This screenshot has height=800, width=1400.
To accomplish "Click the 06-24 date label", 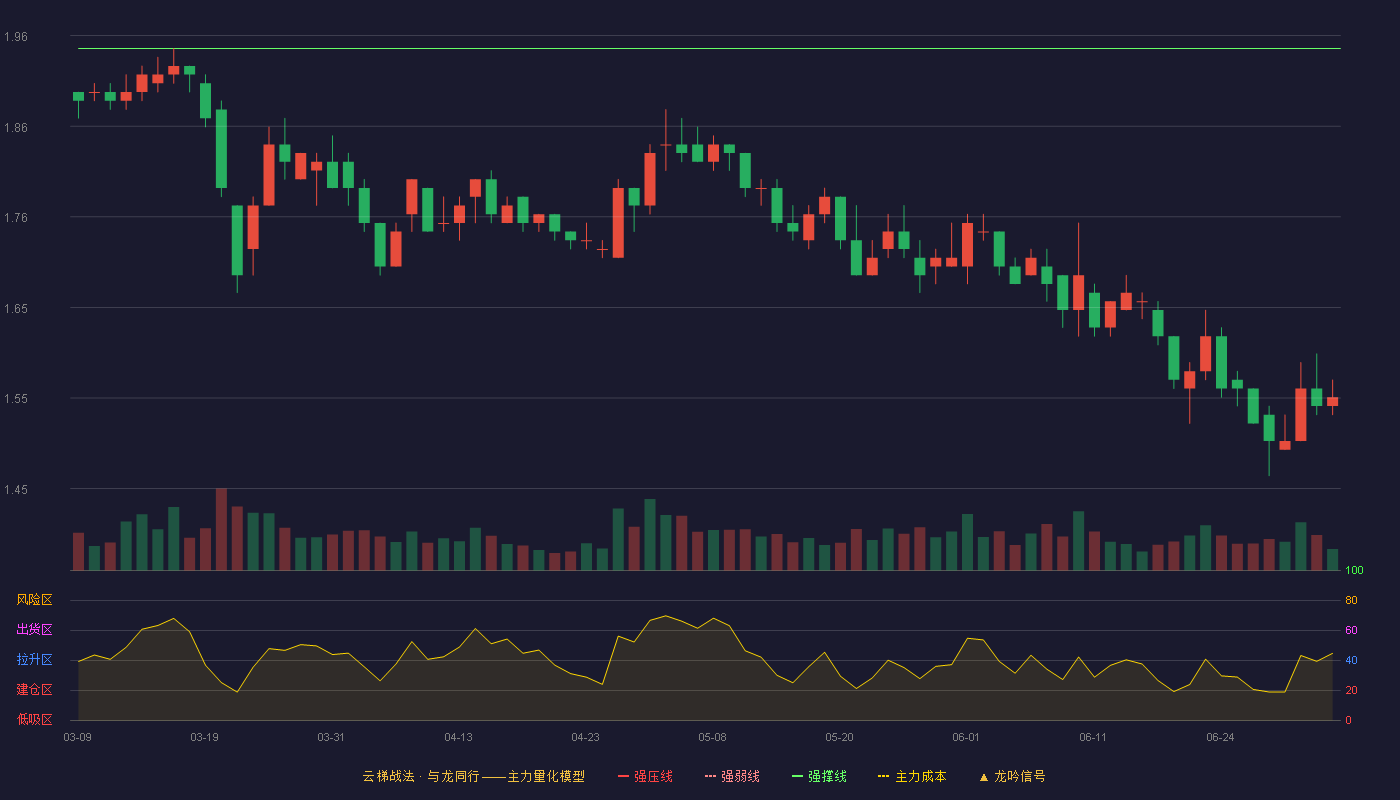I will pos(1221,737).
